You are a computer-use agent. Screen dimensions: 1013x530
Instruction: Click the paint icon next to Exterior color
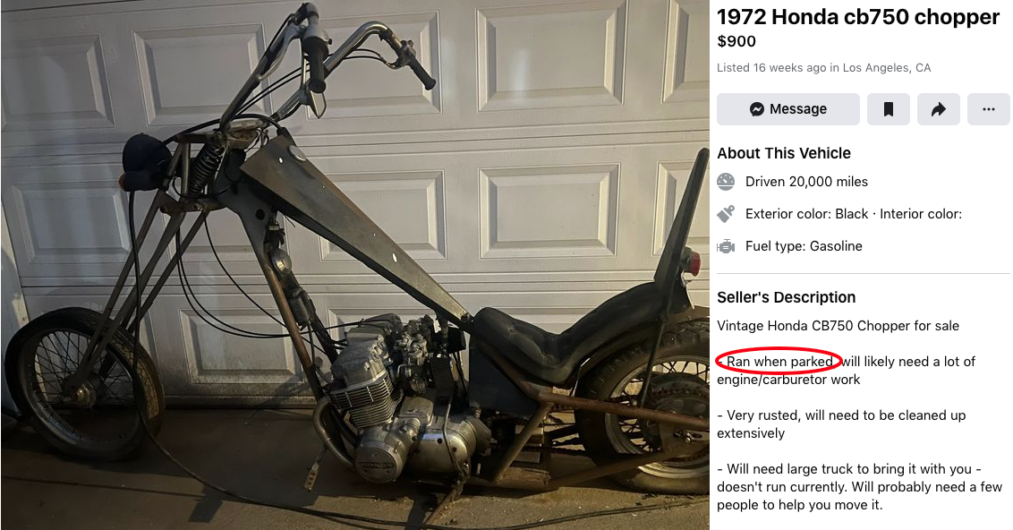coord(726,214)
